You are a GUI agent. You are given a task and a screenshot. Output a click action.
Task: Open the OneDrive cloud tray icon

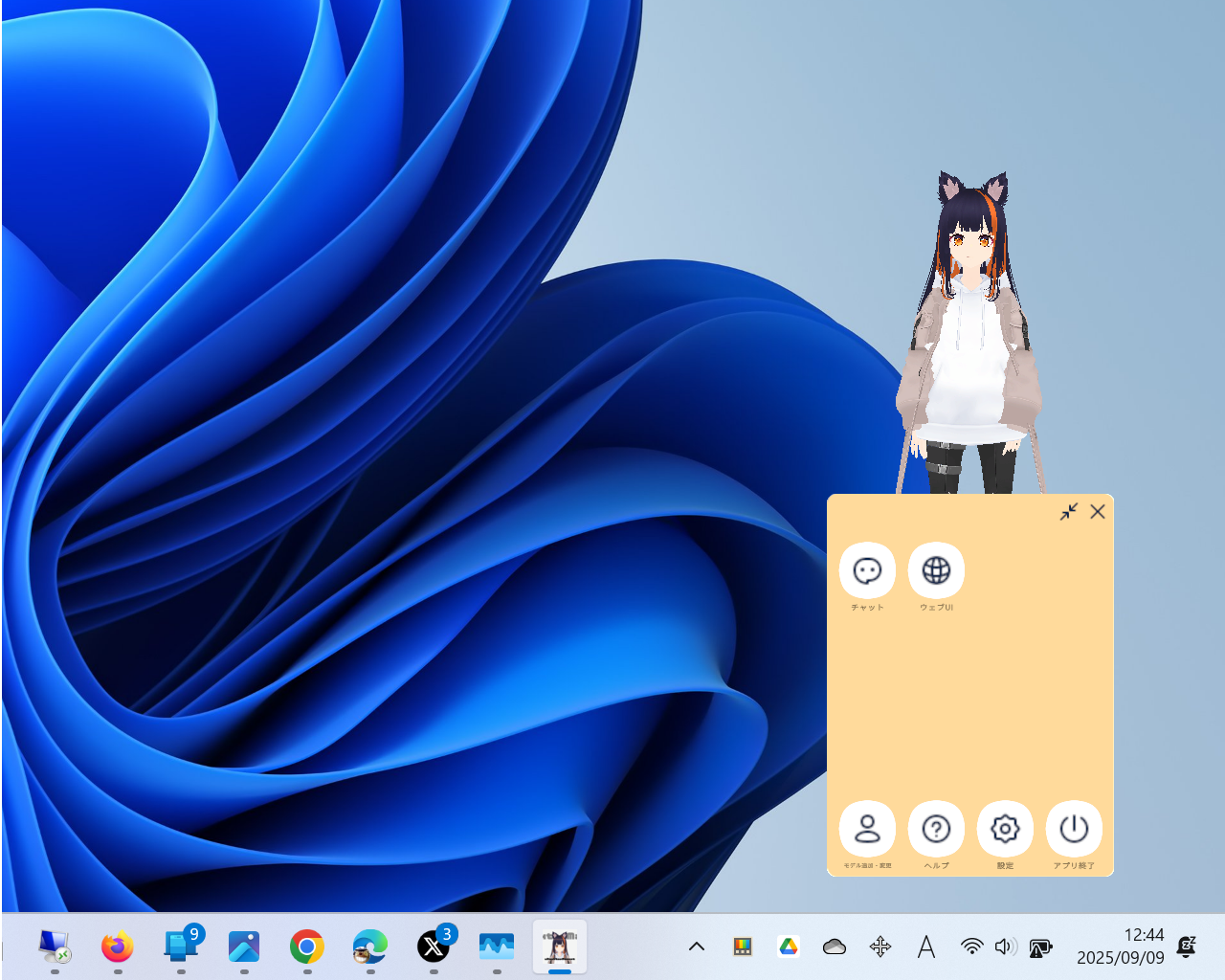point(835,947)
